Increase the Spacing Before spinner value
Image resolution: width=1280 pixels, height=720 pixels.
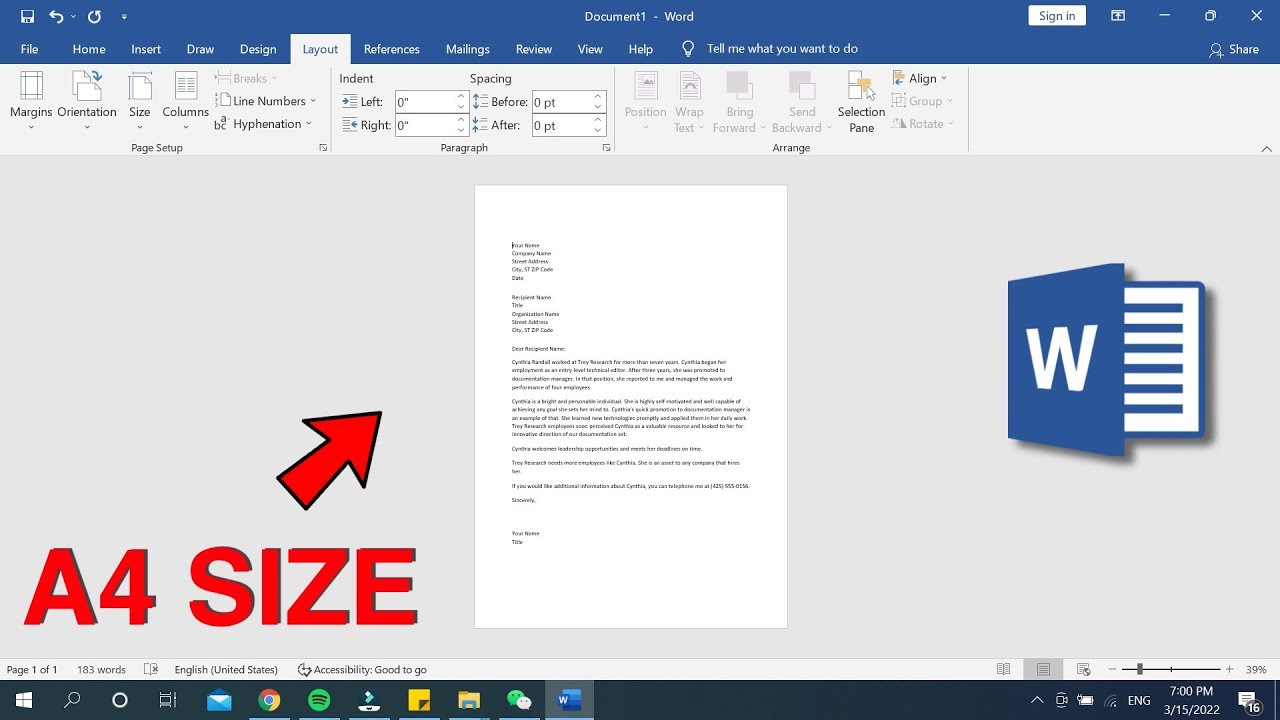click(x=598, y=97)
